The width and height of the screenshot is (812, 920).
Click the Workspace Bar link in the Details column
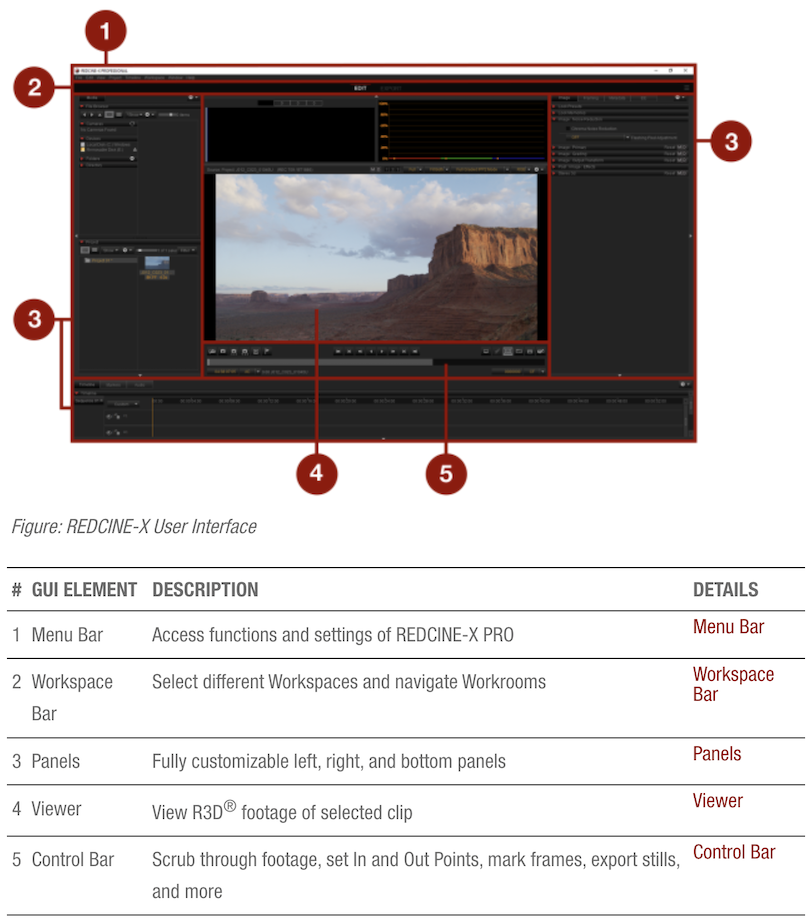pos(733,683)
